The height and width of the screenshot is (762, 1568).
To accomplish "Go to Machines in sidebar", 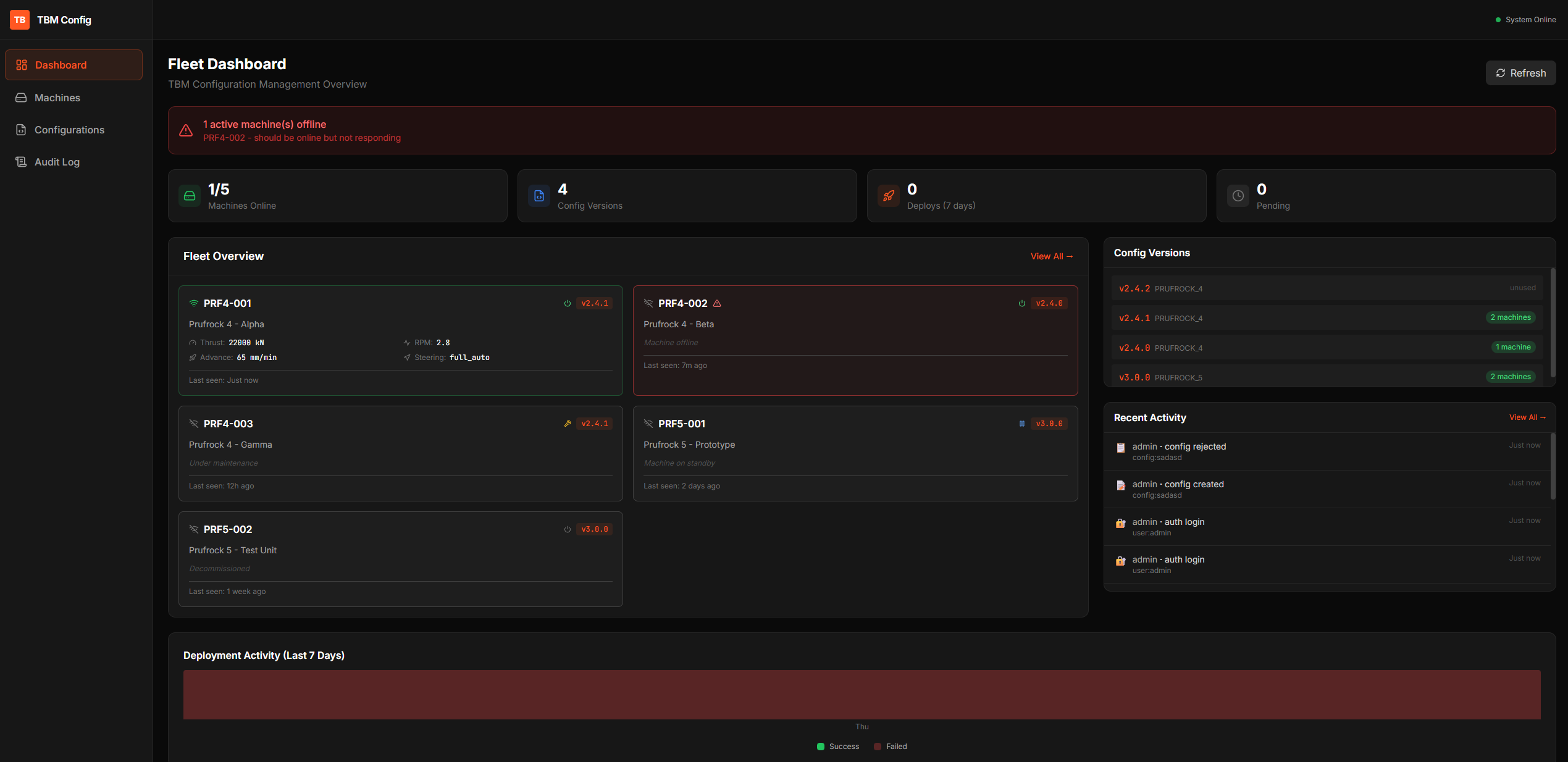I will click(x=73, y=98).
